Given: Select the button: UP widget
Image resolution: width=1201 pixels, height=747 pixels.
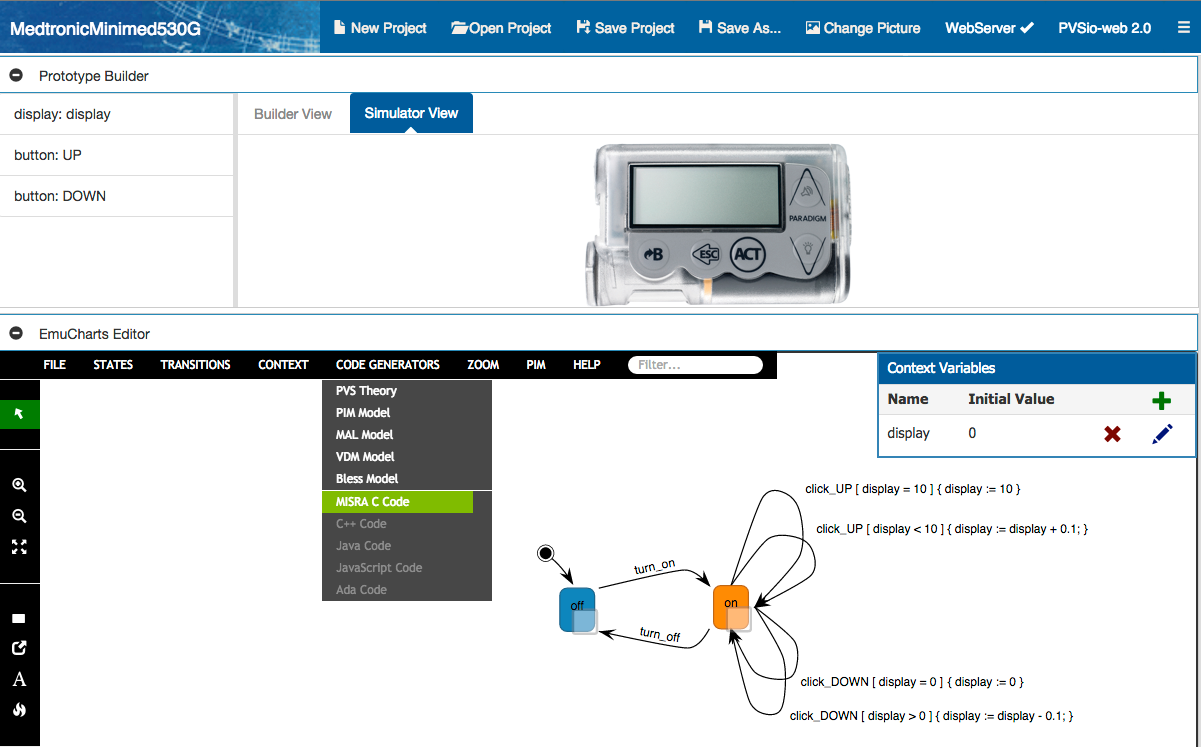Looking at the screenshot, I should (117, 155).
